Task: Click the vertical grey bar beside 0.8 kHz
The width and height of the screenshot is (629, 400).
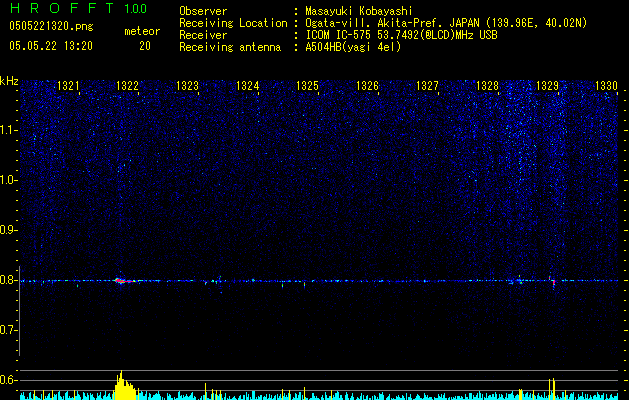Action: pos(19,311)
